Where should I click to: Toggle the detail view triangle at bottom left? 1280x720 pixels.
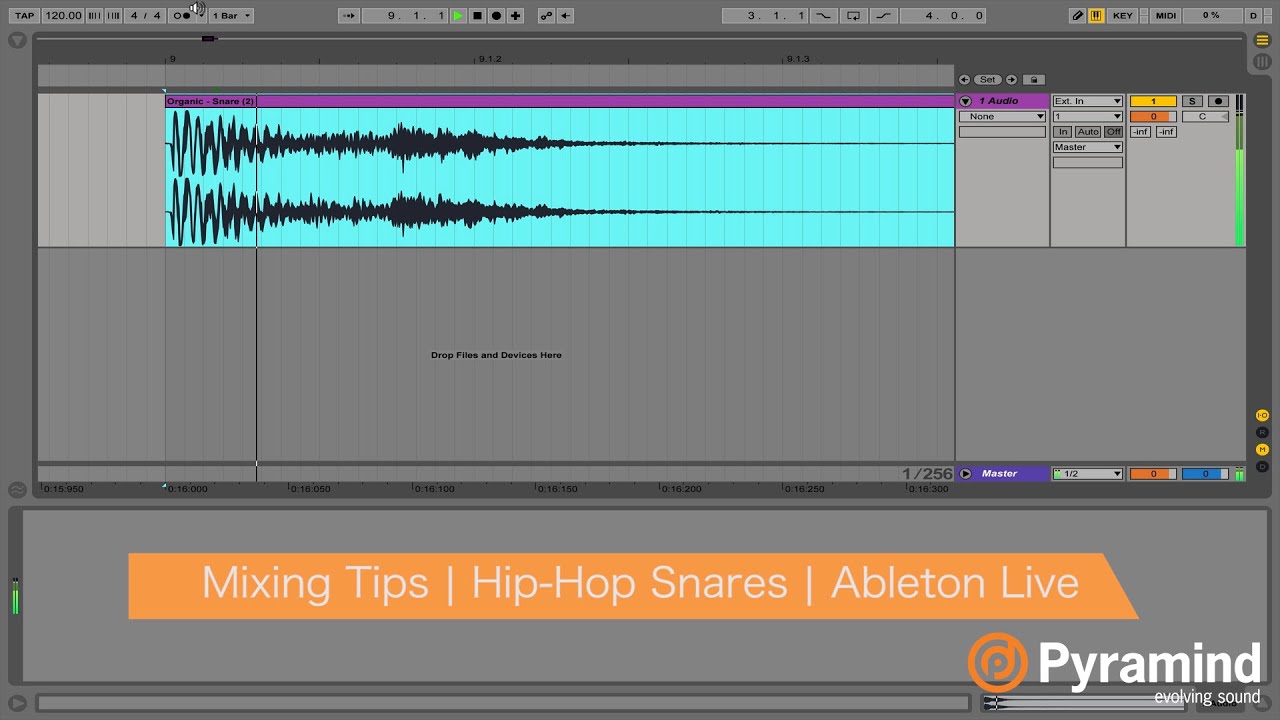[17, 703]
